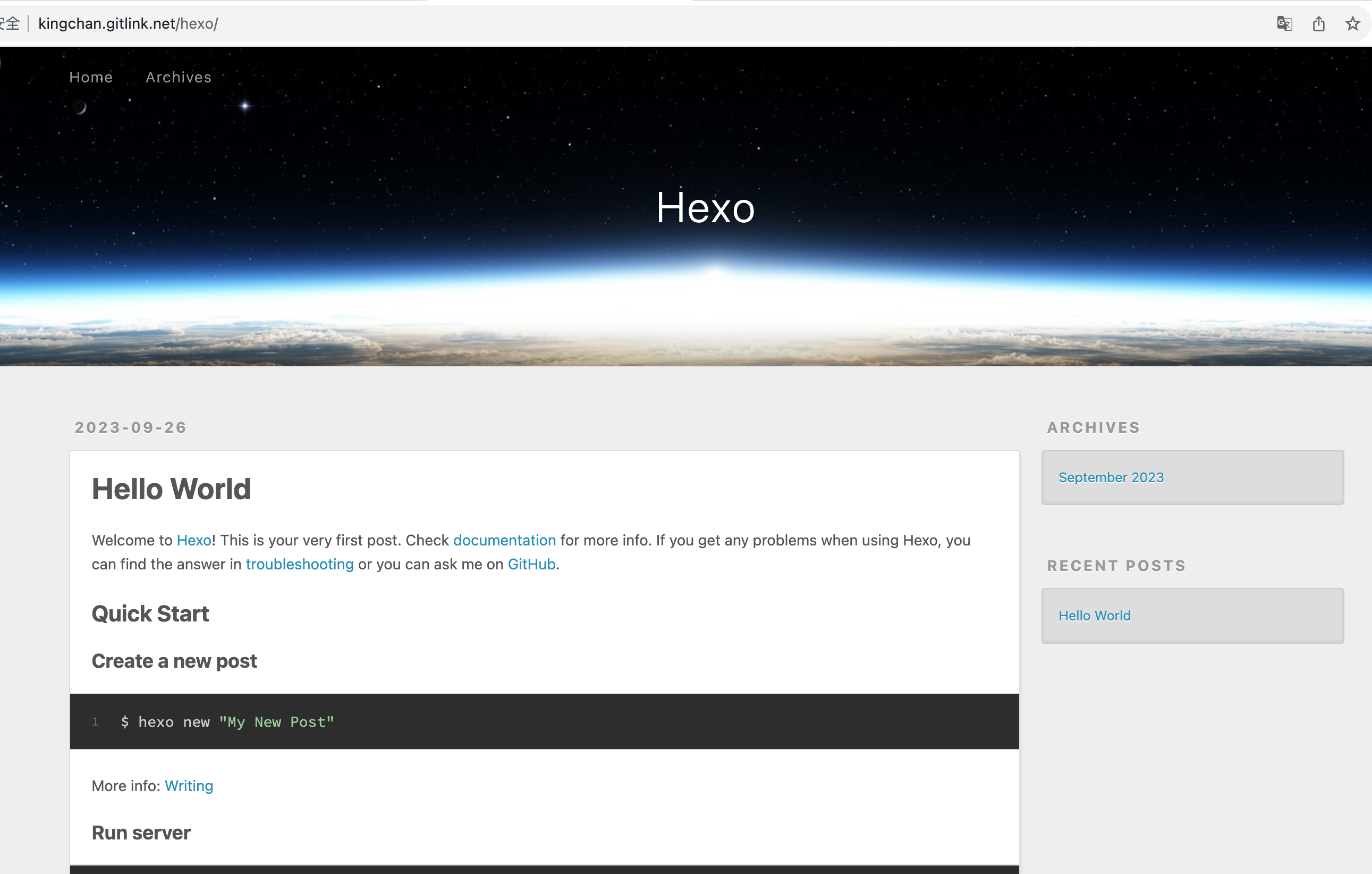Viewport: 1372px width, 874px height.
Task: Click the Create a new post heading
Action: coord(174,661)
